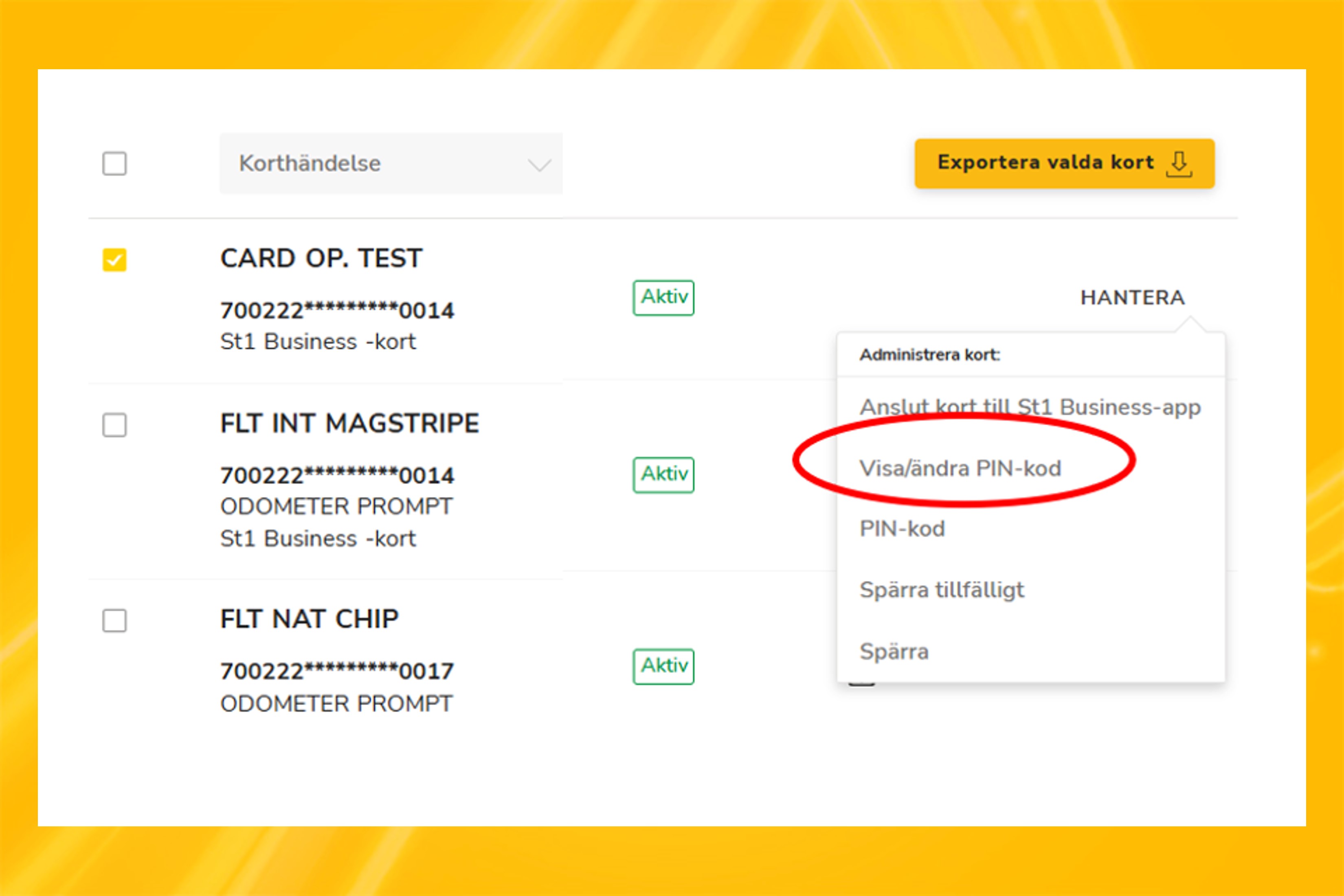The image size is (1344, 896).
Task: Click the download icon on the export button
Action: (x=1178, y=164)
